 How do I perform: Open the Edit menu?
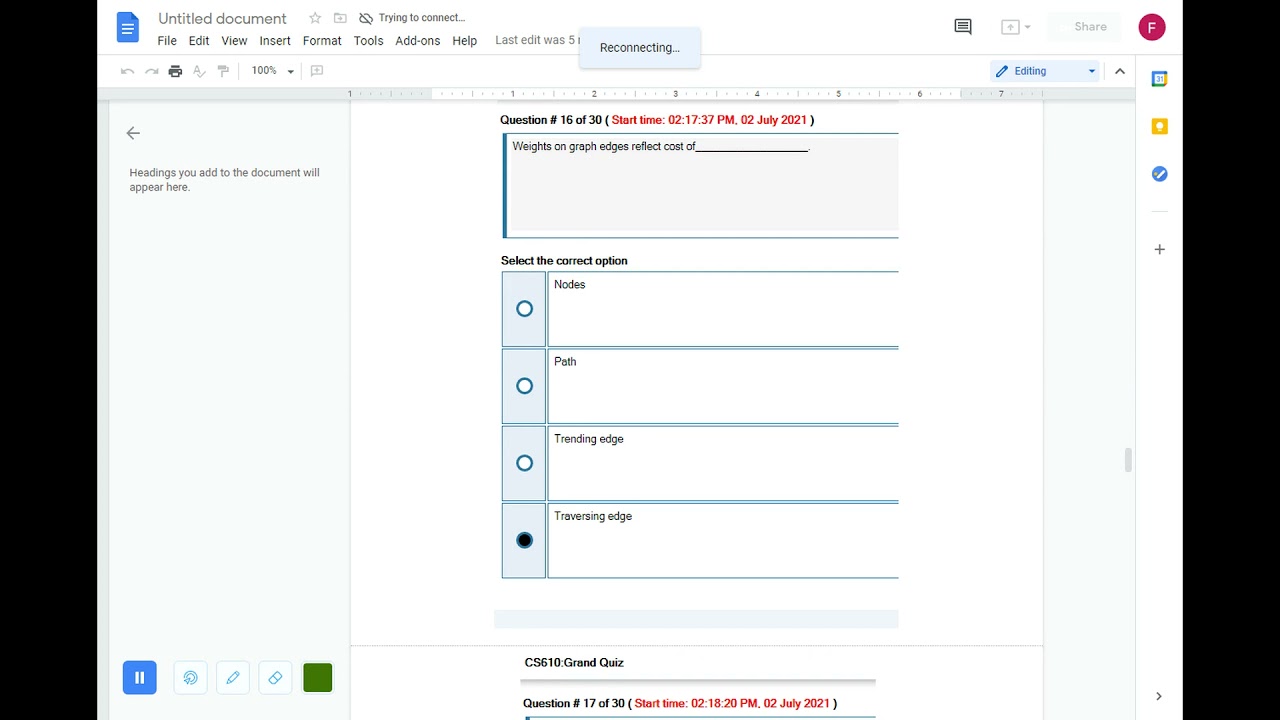(x=199, y=41)
